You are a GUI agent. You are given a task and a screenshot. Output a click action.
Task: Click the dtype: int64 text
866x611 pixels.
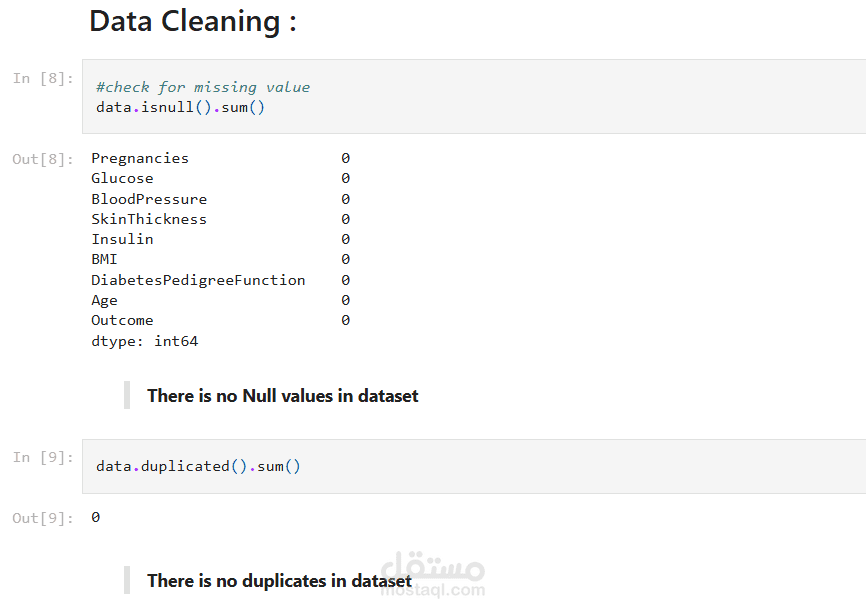144,341
